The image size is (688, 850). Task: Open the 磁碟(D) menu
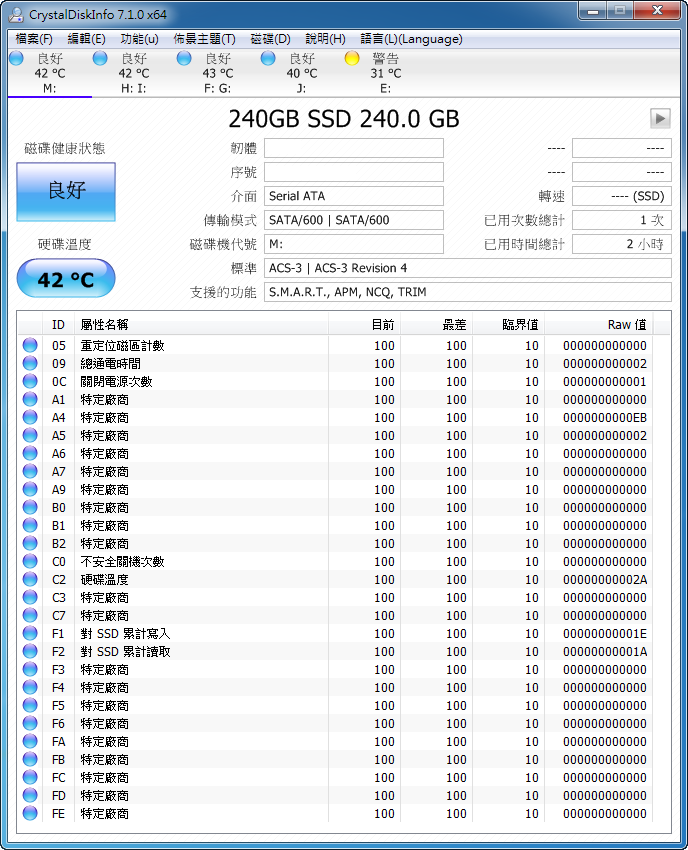pyautogui.click(x=271, y=39)
